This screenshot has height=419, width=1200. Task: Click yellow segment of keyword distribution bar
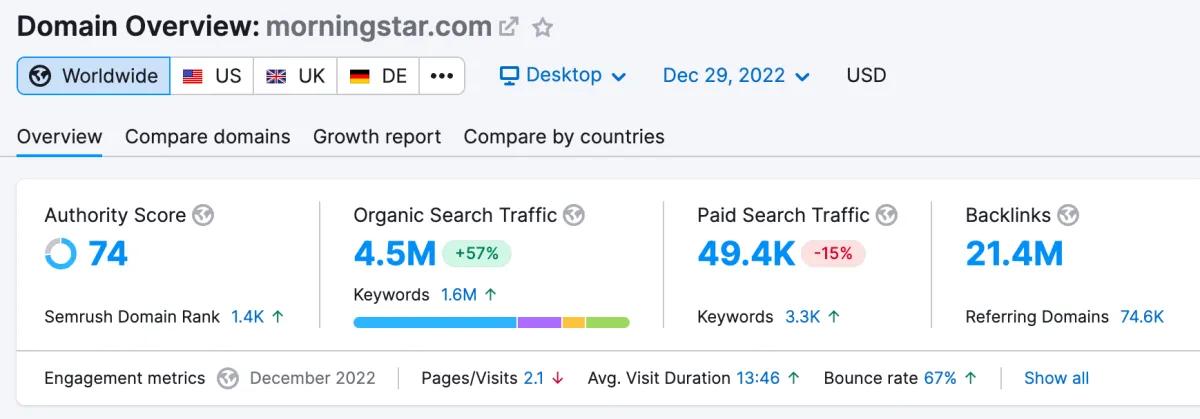(574, 323)
